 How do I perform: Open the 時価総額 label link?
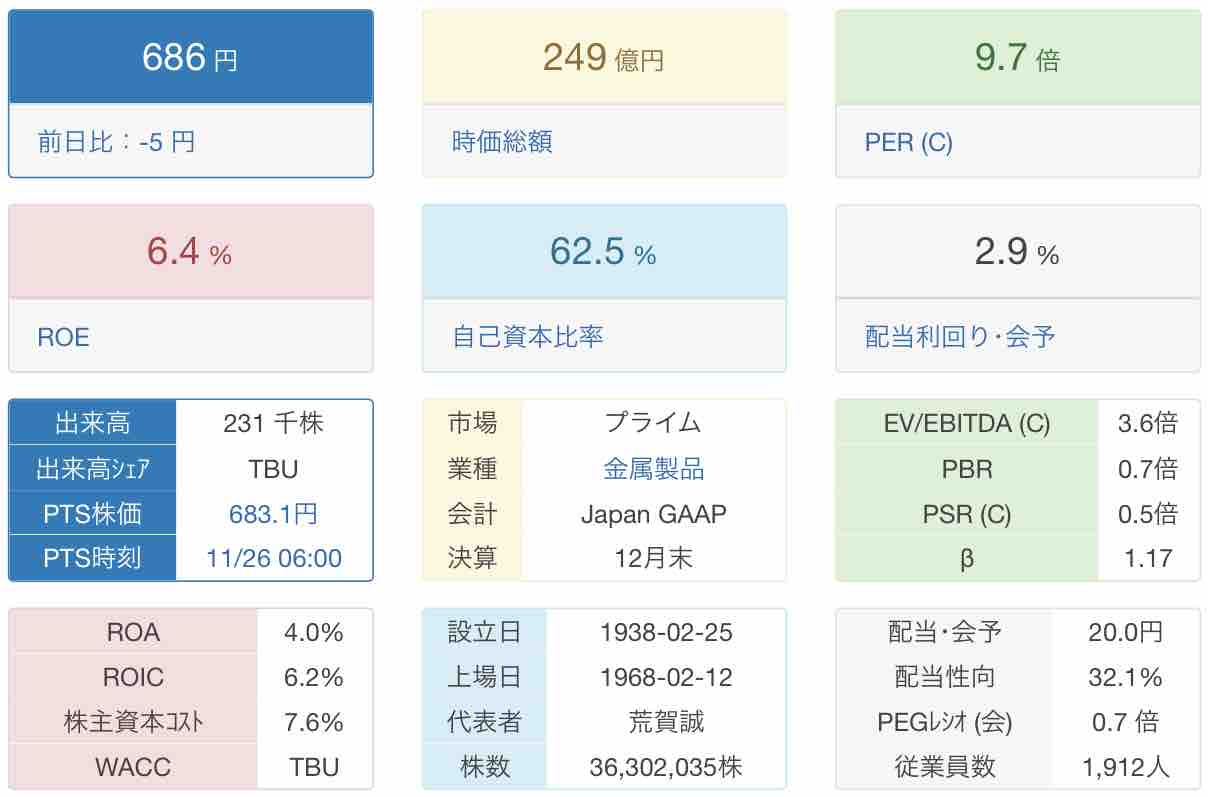coord(502,142)
